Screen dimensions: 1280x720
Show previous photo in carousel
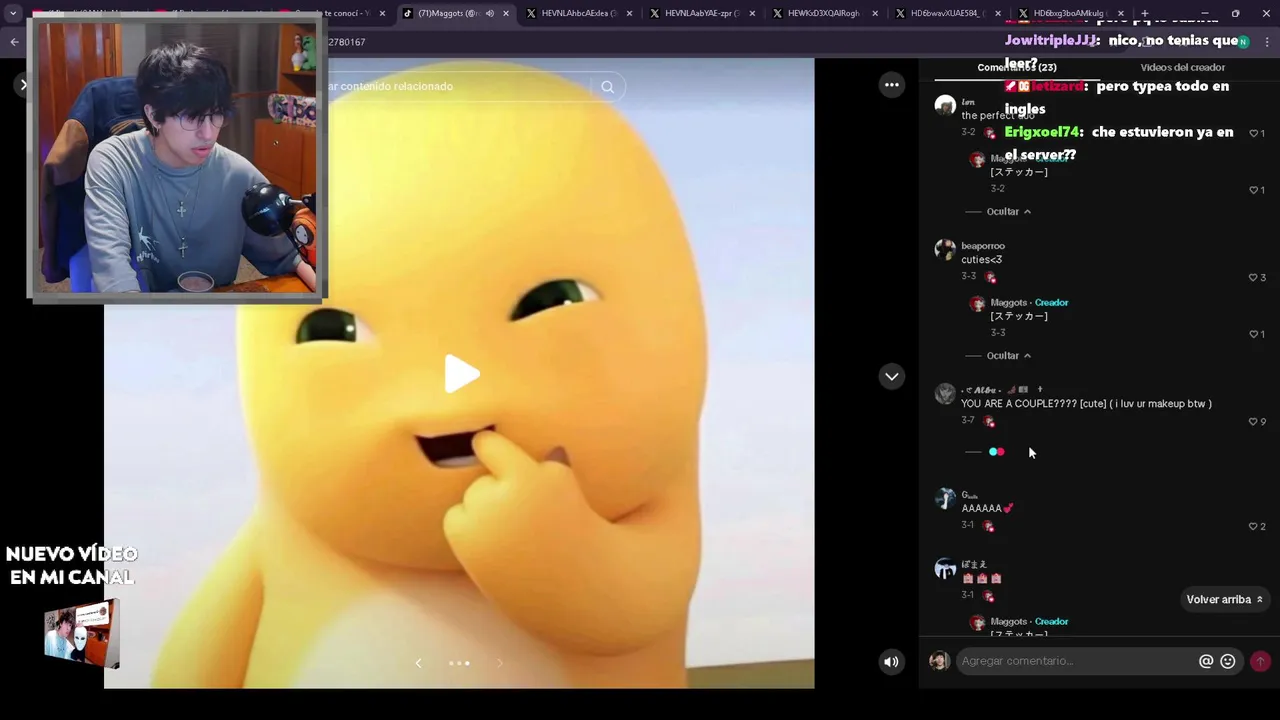click(418, 663)
